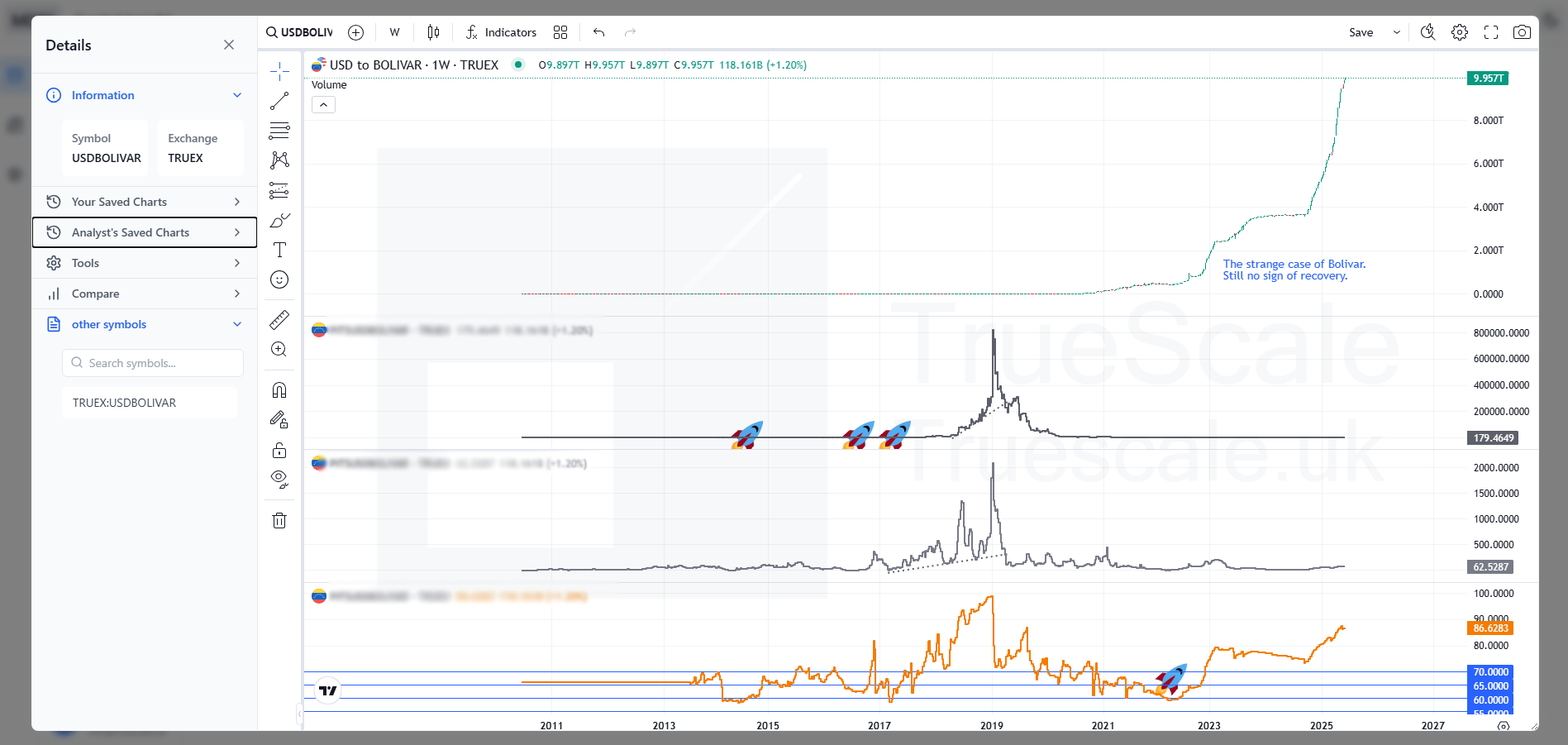Choose the text annotation tool
The width and height of the screenshot is (1568, 745).
[x=279, y=250]
